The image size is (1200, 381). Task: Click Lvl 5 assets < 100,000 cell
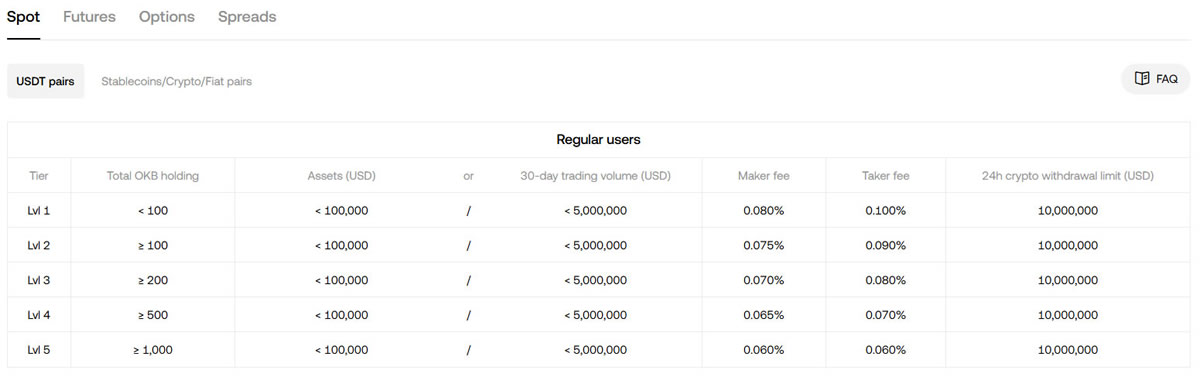pos(341,350)
